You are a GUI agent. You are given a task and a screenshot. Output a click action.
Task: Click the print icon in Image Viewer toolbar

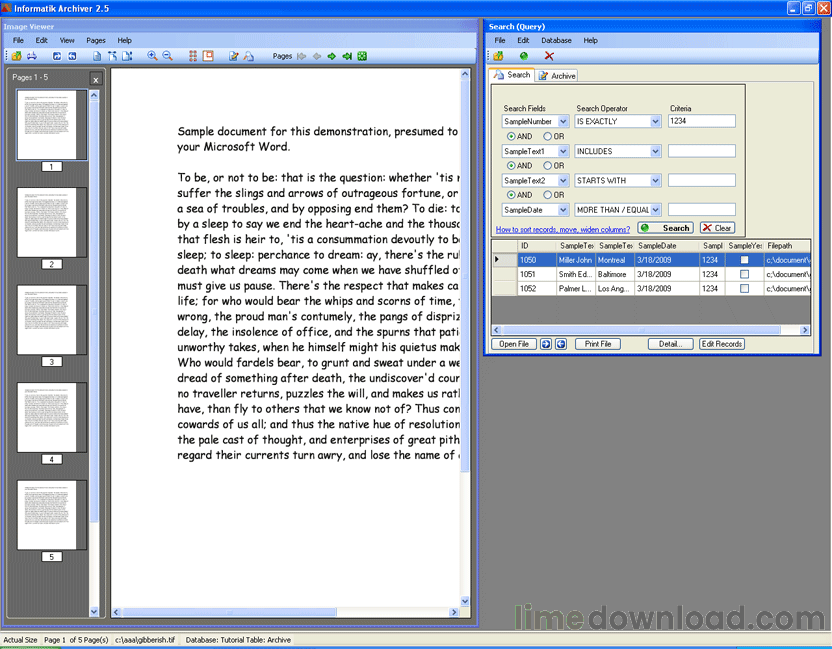[32, 56]
